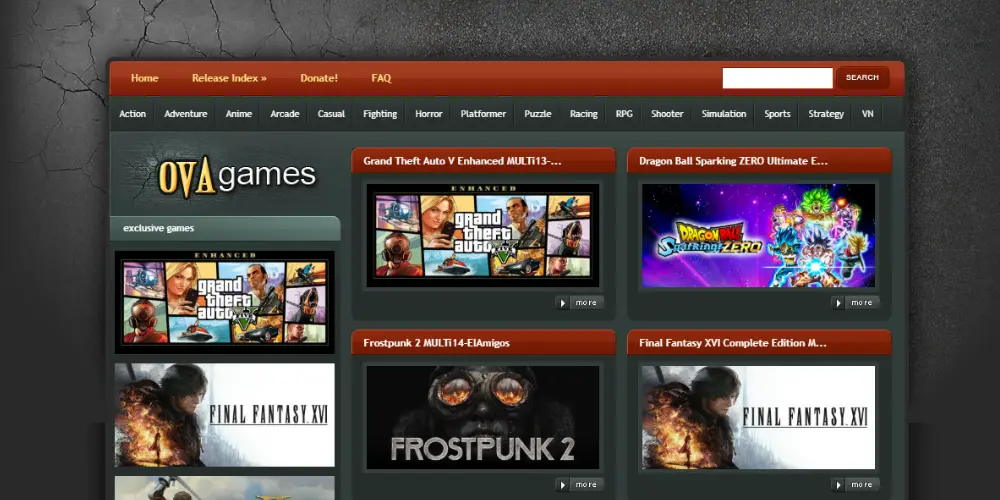The image size is (1000, 500).
Task: Select the Arcade category
Action: [x=284, y=114]
